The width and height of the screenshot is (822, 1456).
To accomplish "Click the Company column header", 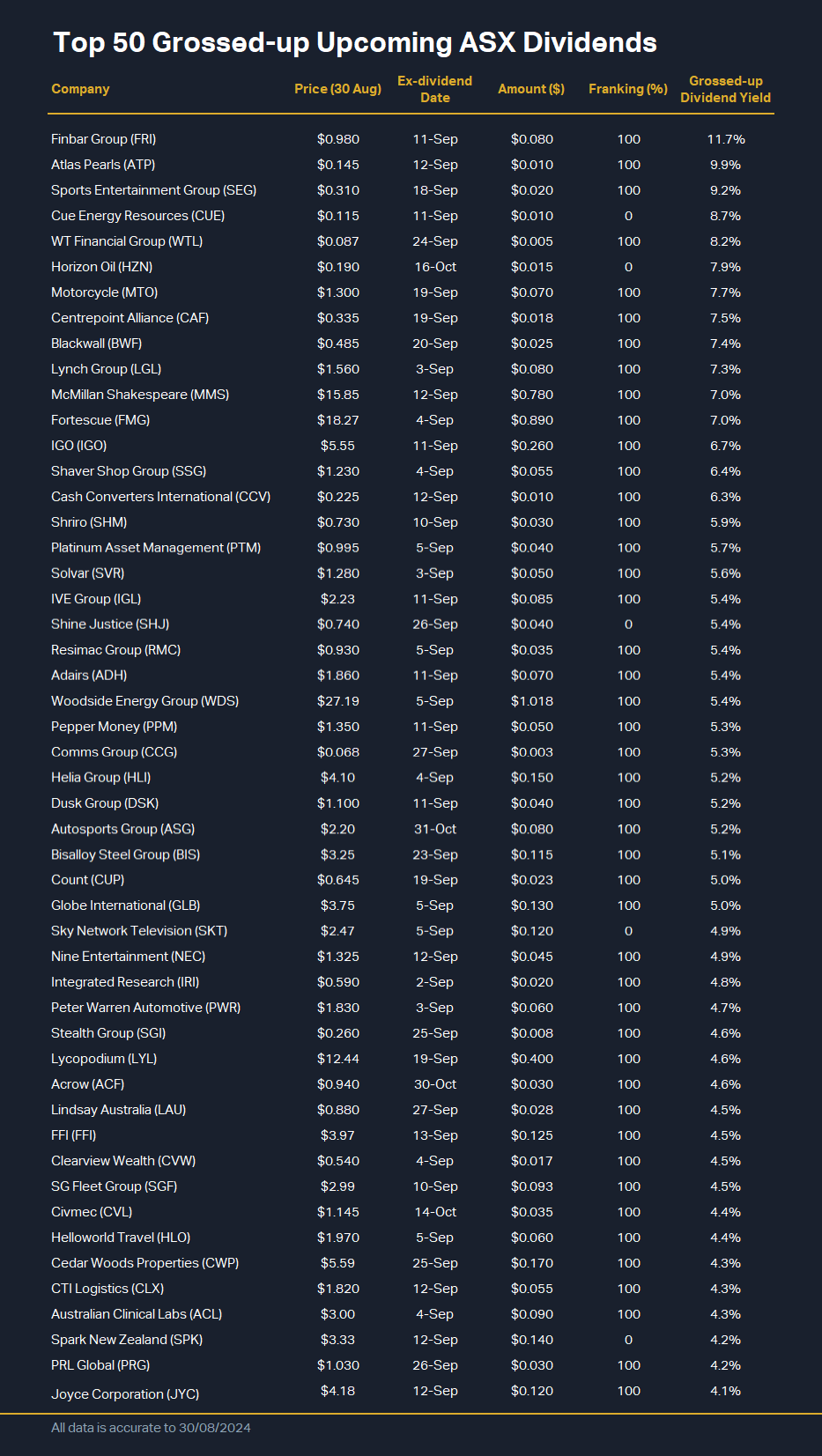I will click(80, 89).
